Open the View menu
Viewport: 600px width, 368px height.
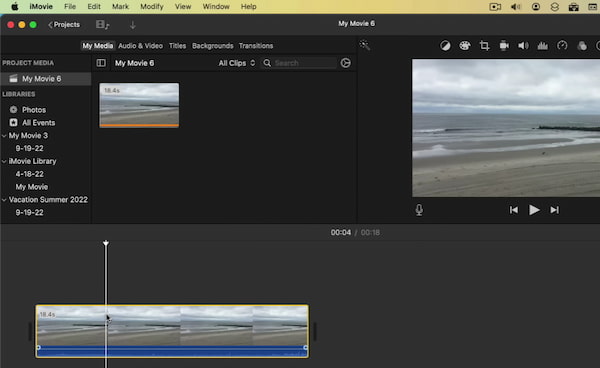(183, 7)
